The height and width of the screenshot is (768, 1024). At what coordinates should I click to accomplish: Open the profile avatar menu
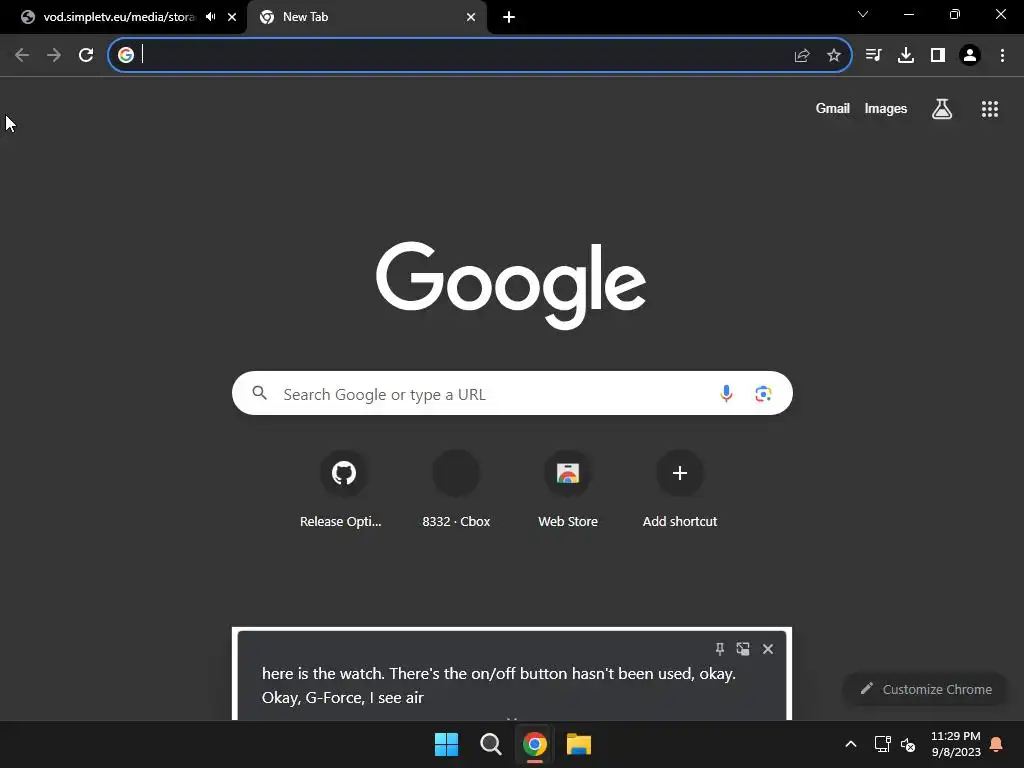pyautogui.click(x=970, y=55)
